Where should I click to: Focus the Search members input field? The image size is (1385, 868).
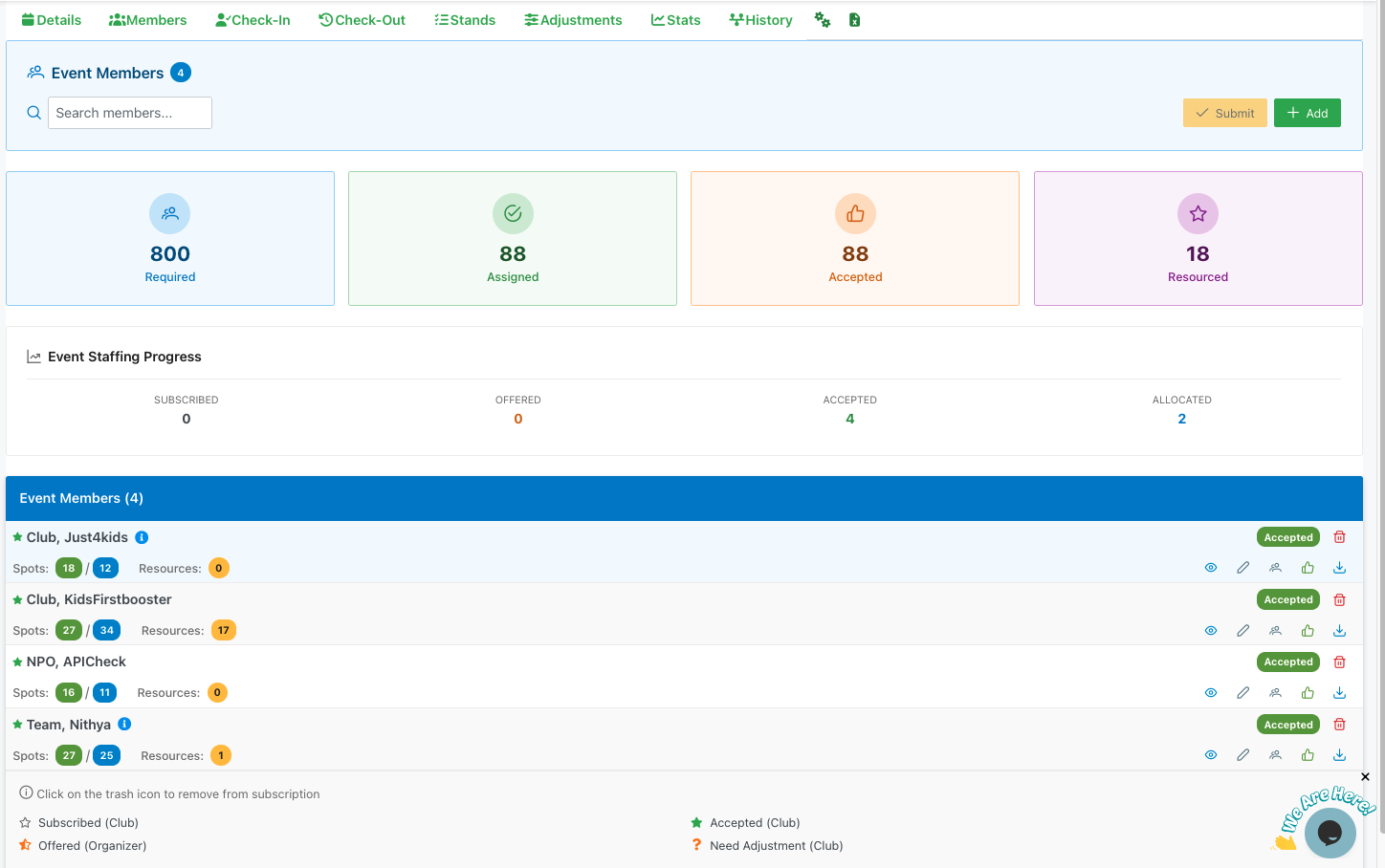click(130, 113)
